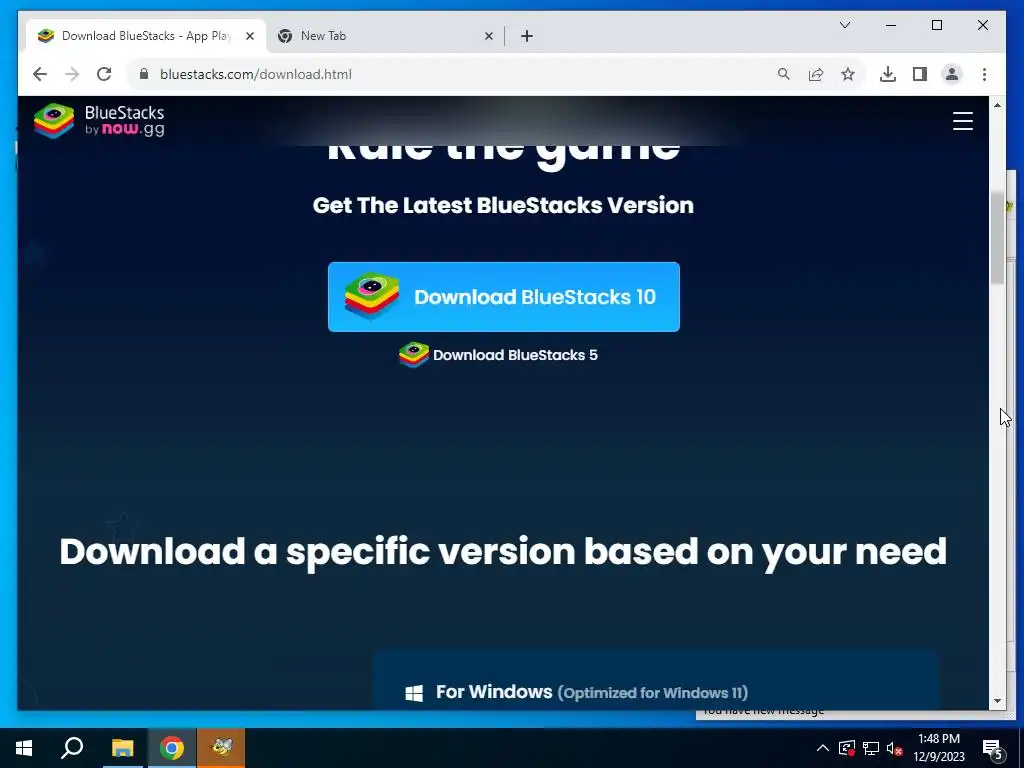
Task: Click the page scrollbar down arrow
Action: [x=997, y=701]
